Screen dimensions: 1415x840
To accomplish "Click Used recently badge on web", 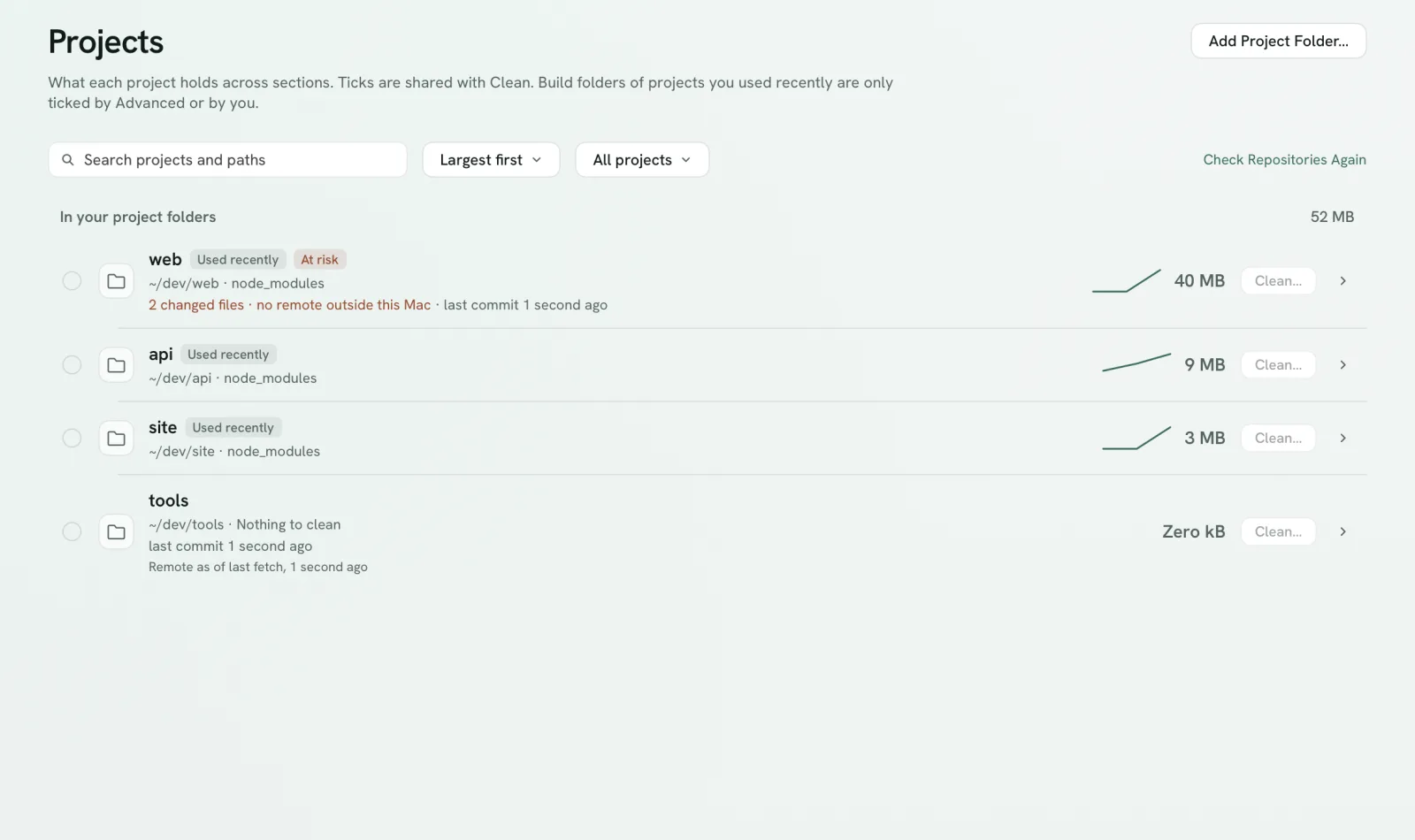I will 238,260.
